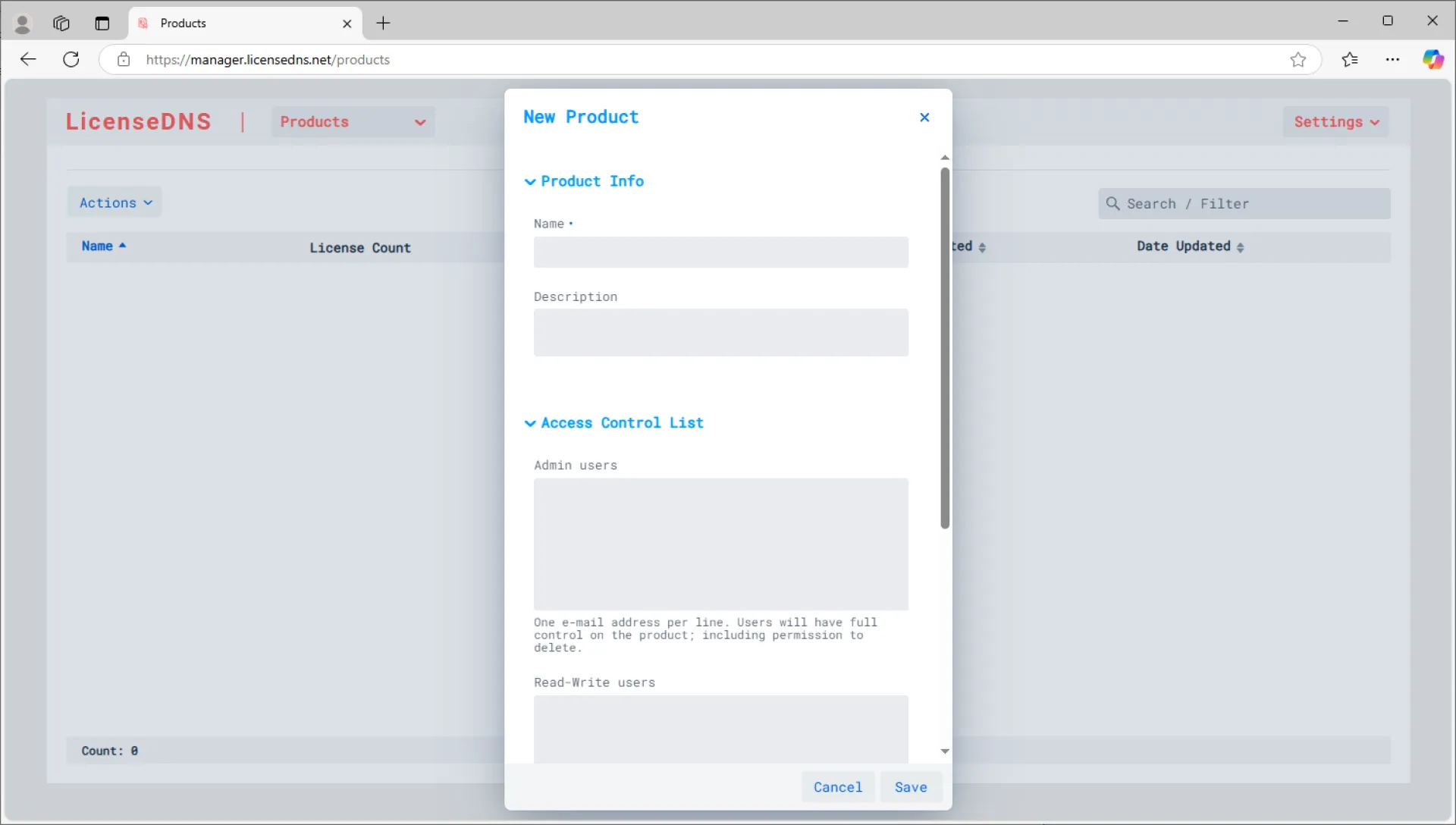
Task: Open browser tab actions menu icon
Action: pos(102,24)
